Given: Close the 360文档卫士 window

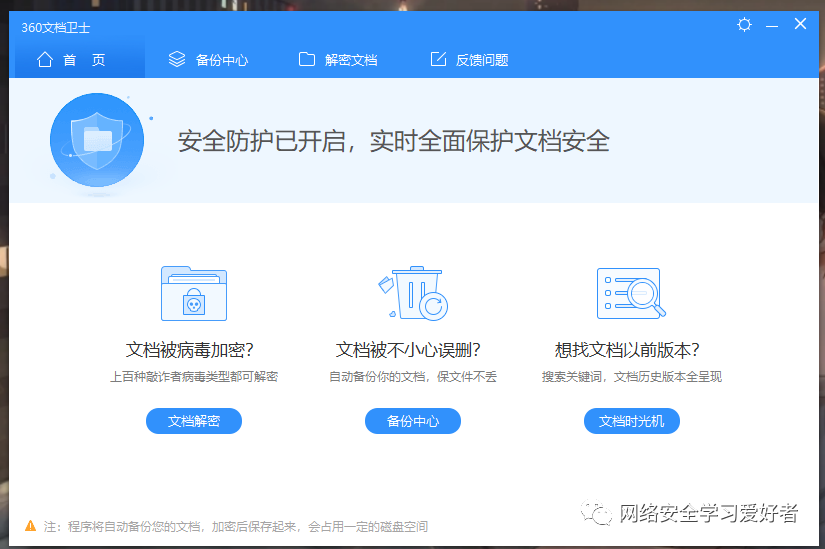Looking at the screenshot, I should 800,24.
